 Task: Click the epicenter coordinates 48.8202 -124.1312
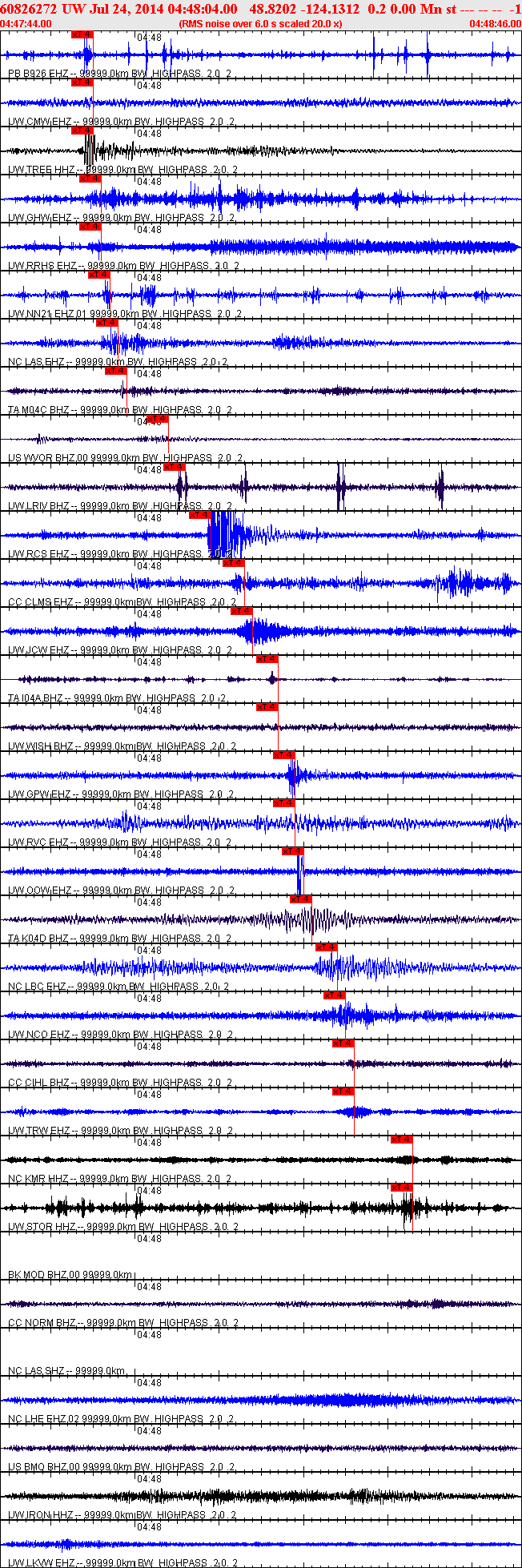tap(304, 9)
